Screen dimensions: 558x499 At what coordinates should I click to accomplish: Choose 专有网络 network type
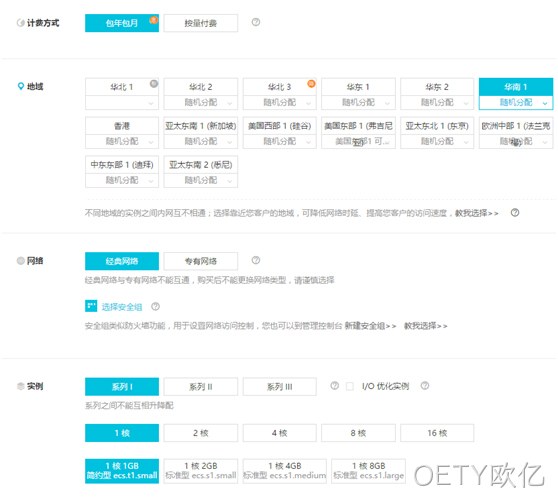tap(201, 261)
